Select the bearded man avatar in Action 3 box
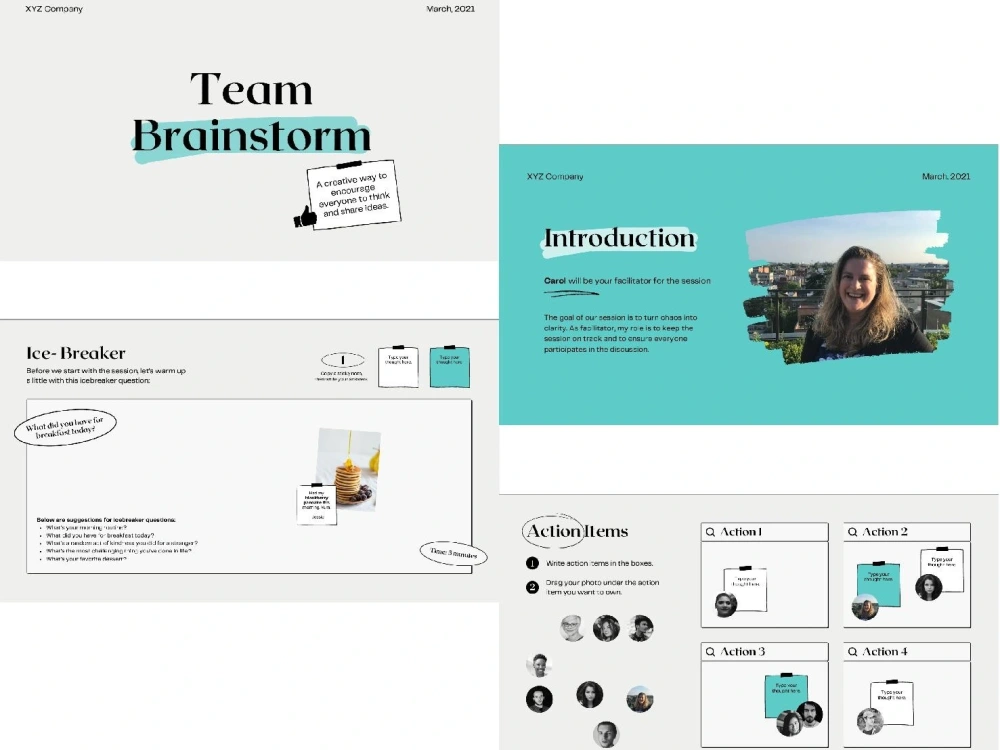Screen dimensions: 1000x750 (x=809, y=714)
